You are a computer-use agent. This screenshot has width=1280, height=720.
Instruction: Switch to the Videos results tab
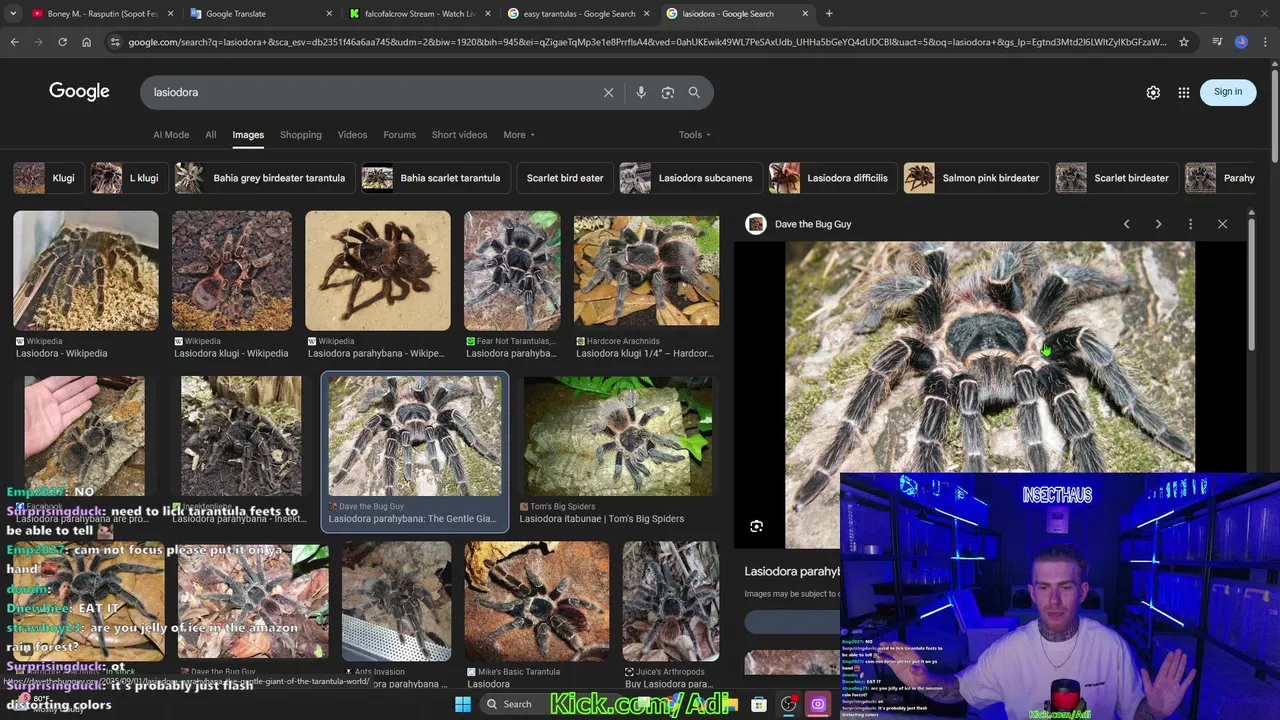coord(352,135)
